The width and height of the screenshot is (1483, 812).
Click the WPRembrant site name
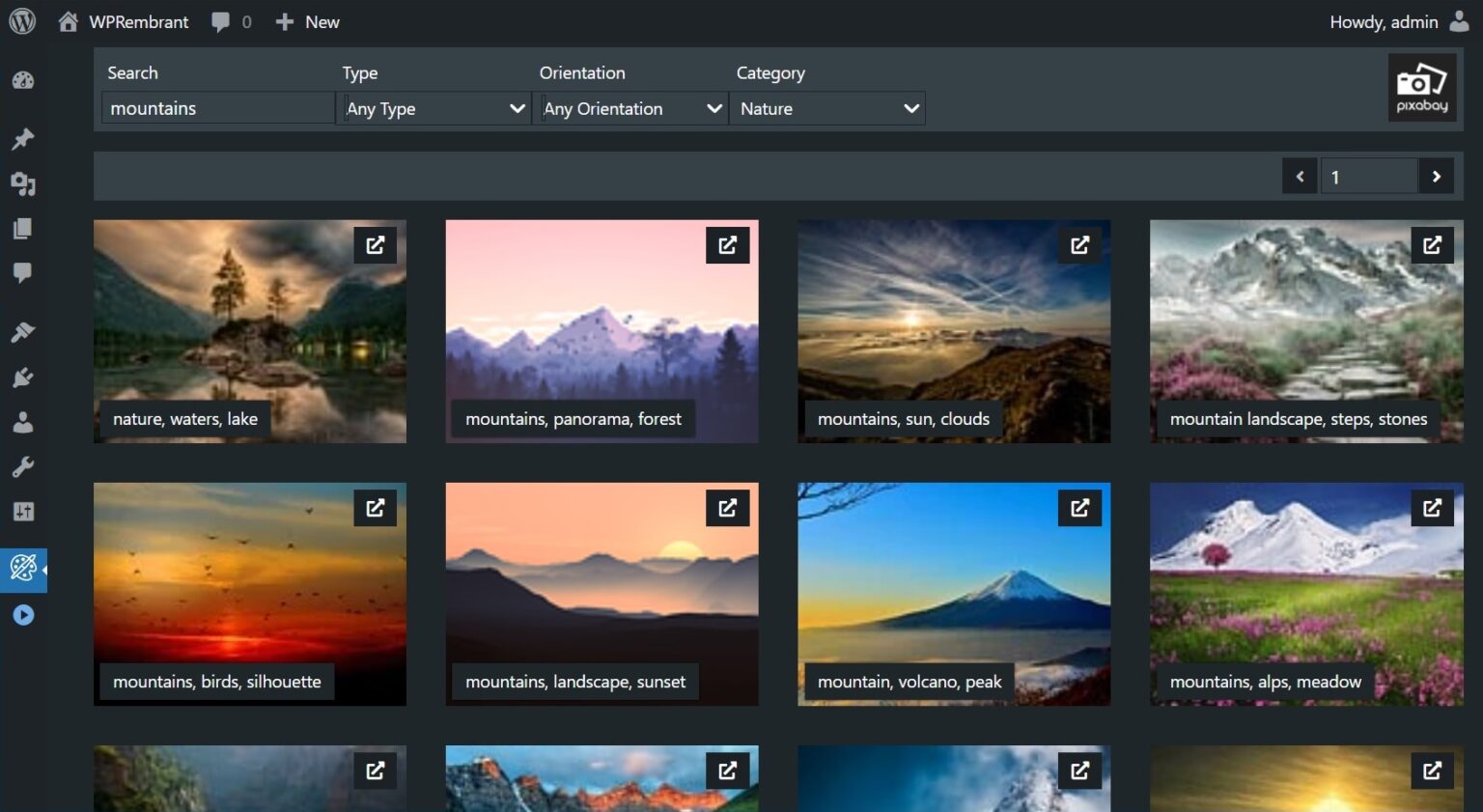(x=138, y=22)
